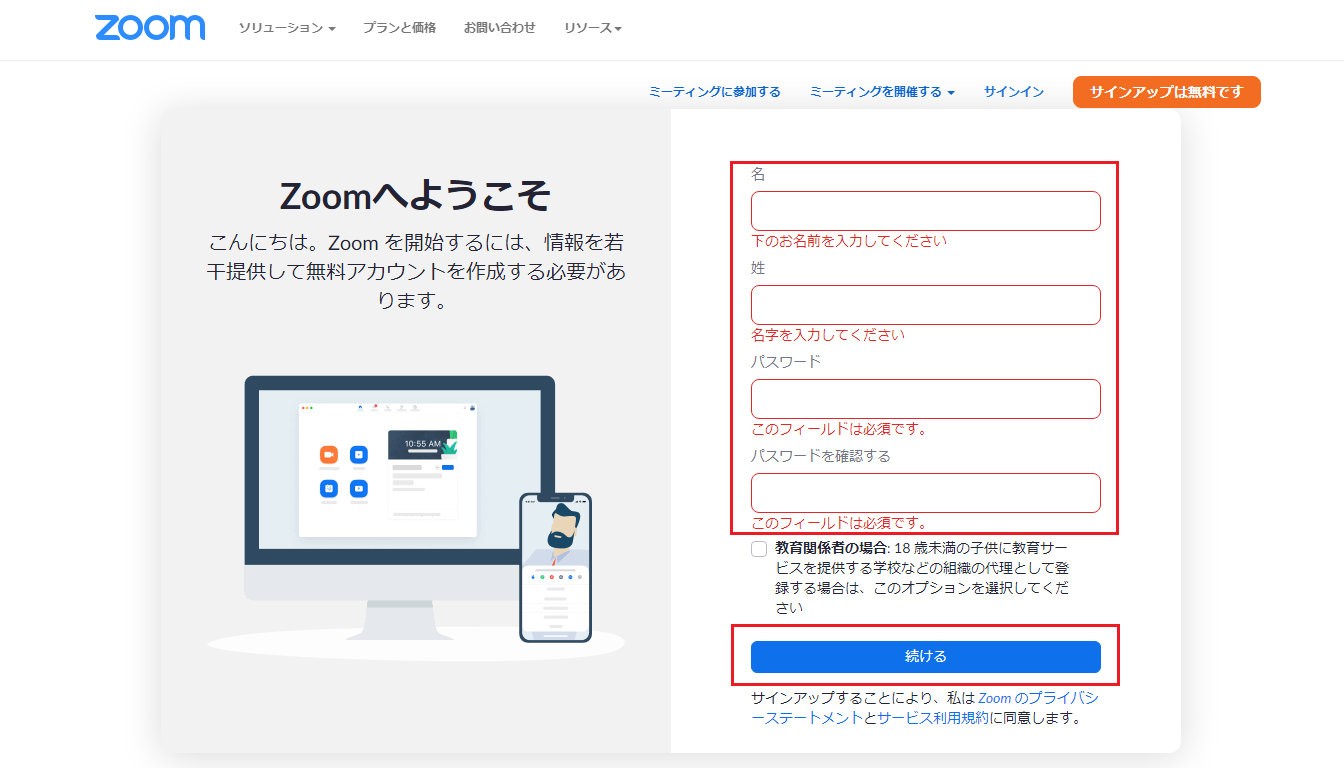This screenshot has width=1344, height=768.
Task: Enable the 教育関係者の場合 checkbox
Action: [758, 549]
